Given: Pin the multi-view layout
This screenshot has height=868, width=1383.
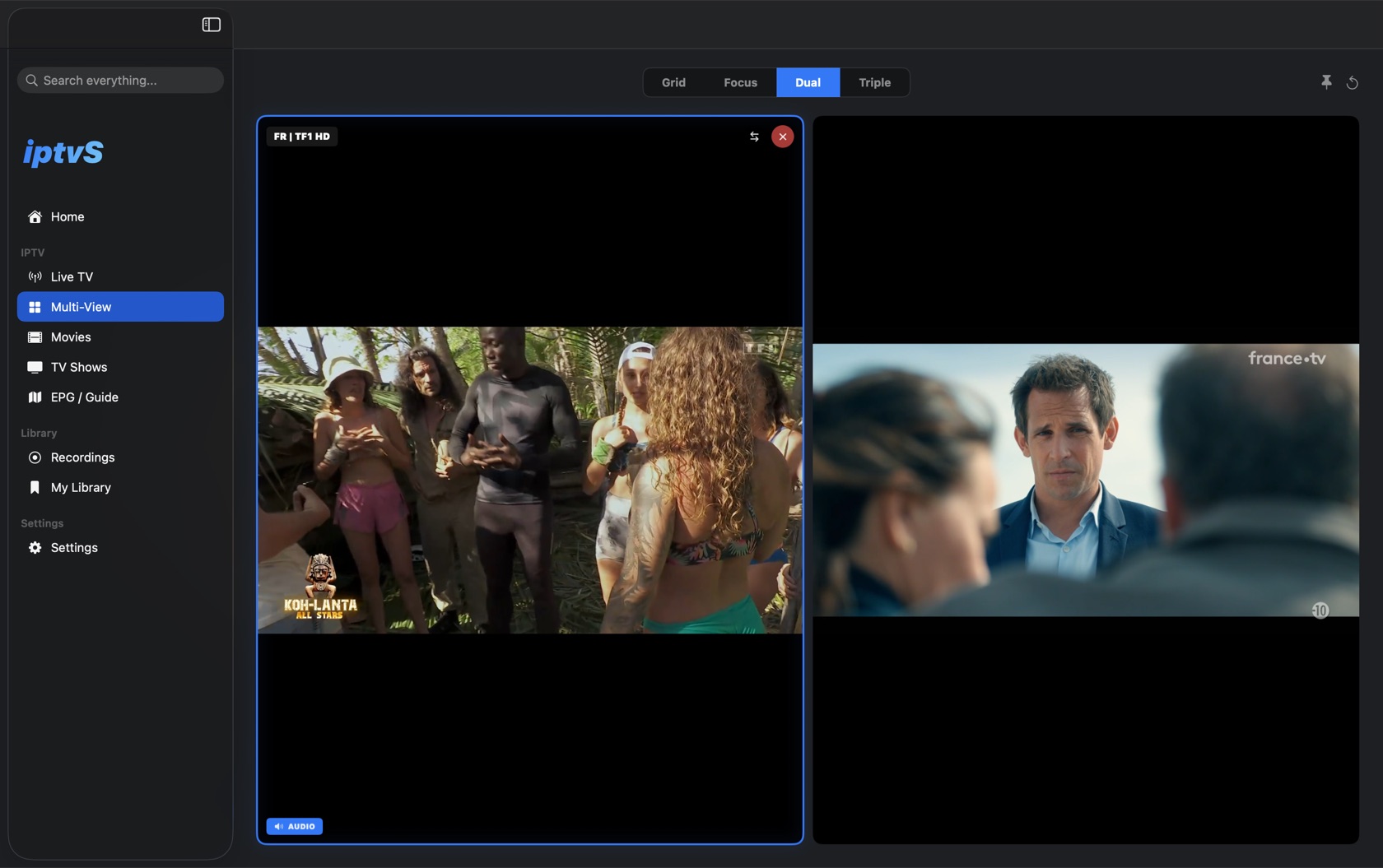Looking at the screenshot, I should pyautogui.click(x=1326, y=82).
